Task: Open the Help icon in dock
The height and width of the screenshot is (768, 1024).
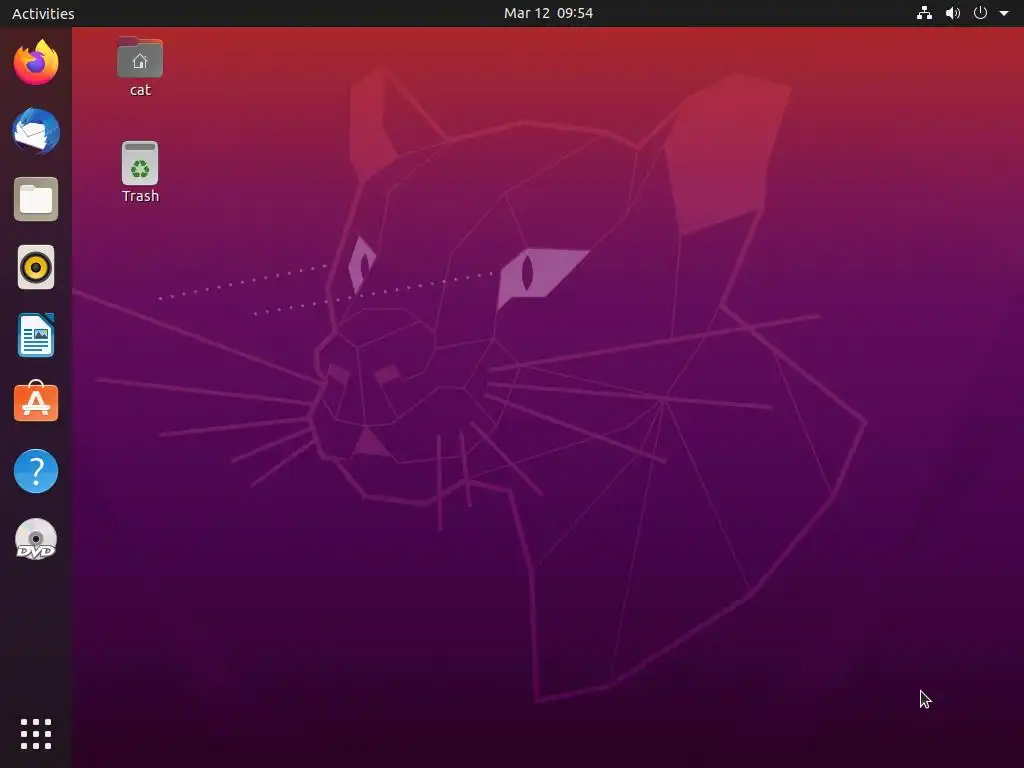Action: pyautogui.click(x=36, y=471)
